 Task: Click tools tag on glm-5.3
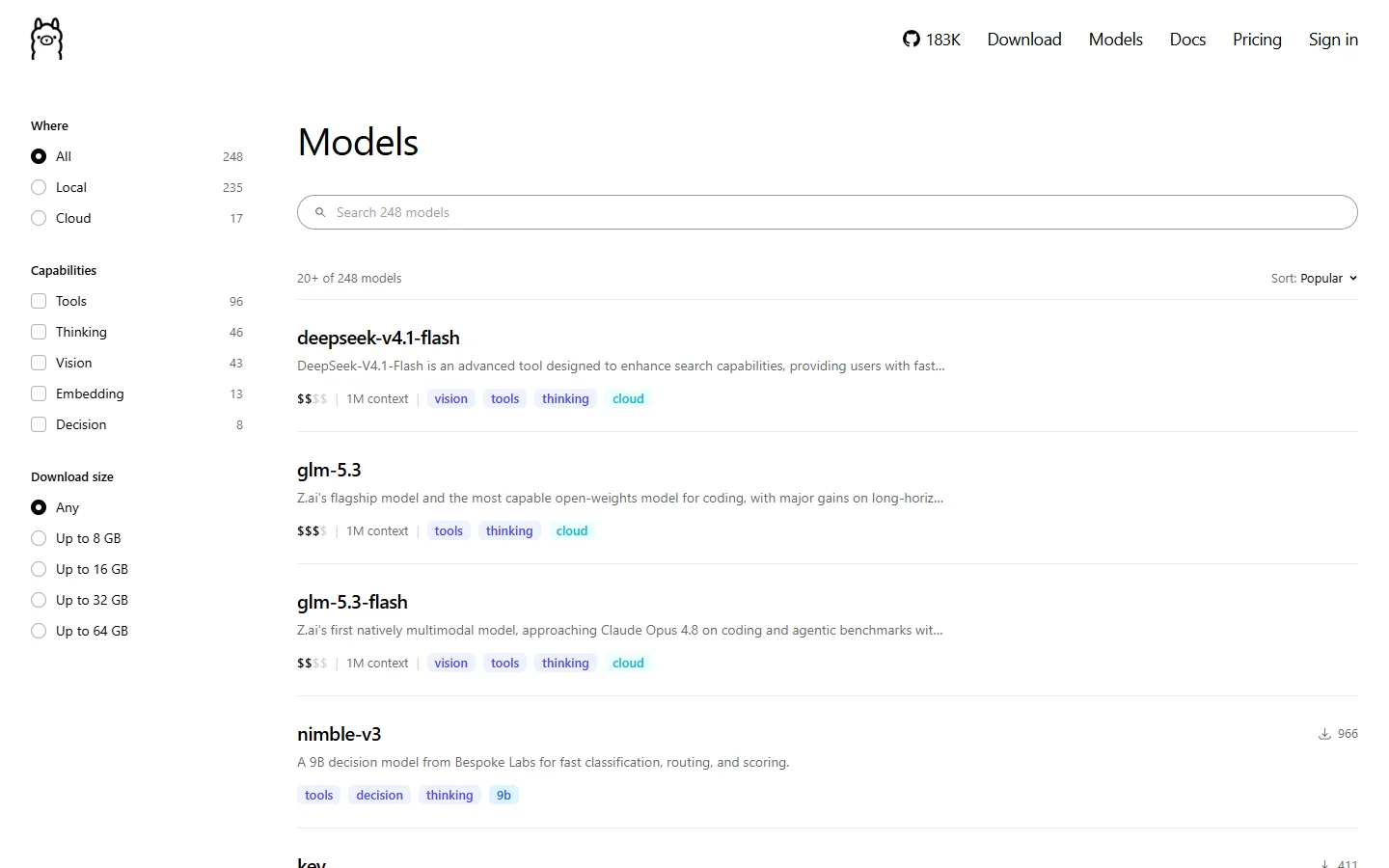[449, 530]
